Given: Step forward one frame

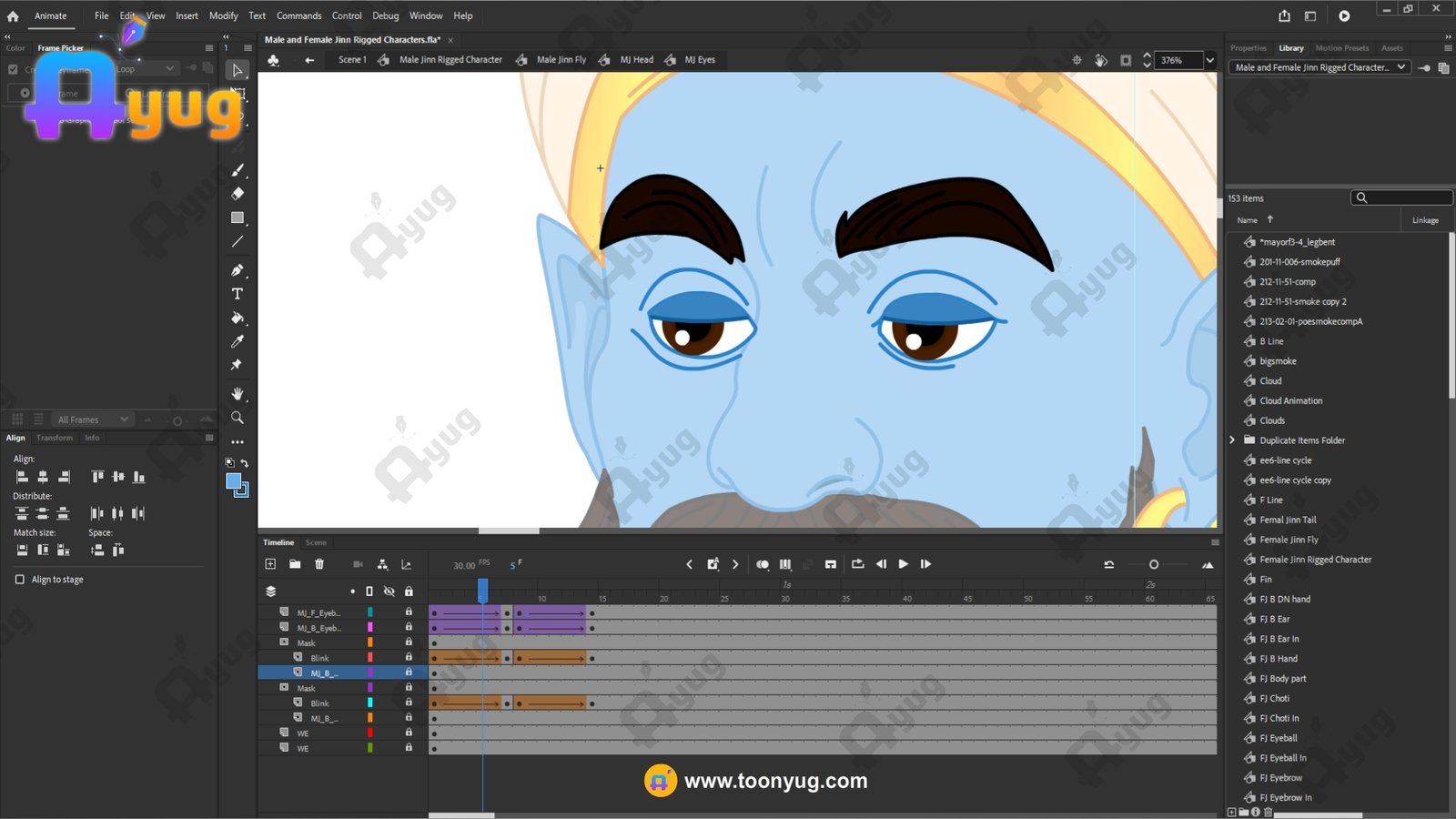Looking at the screenshot, I should click(925, 564).
